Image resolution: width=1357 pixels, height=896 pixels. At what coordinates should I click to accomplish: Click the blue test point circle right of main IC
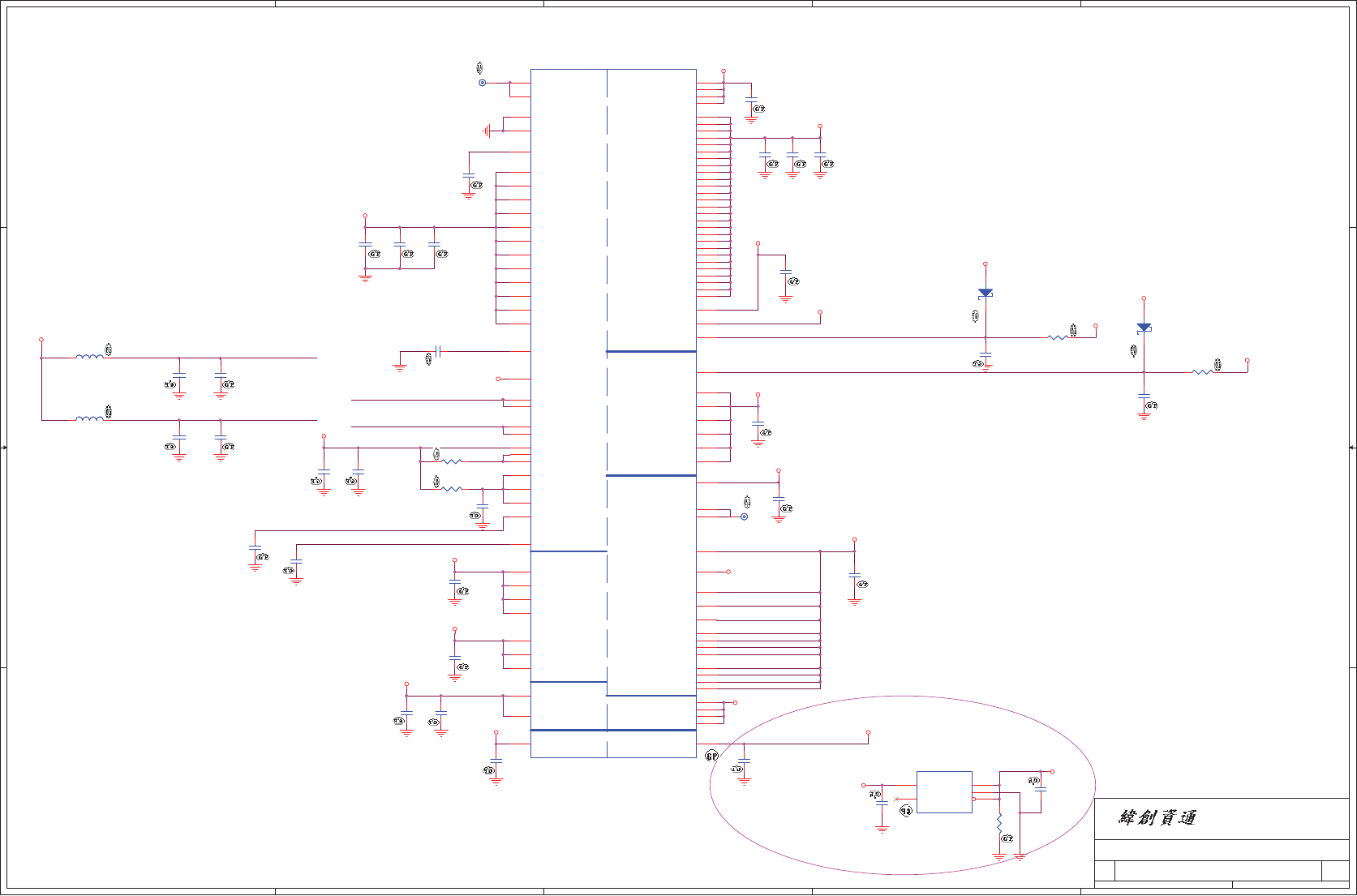click(744, 517)
